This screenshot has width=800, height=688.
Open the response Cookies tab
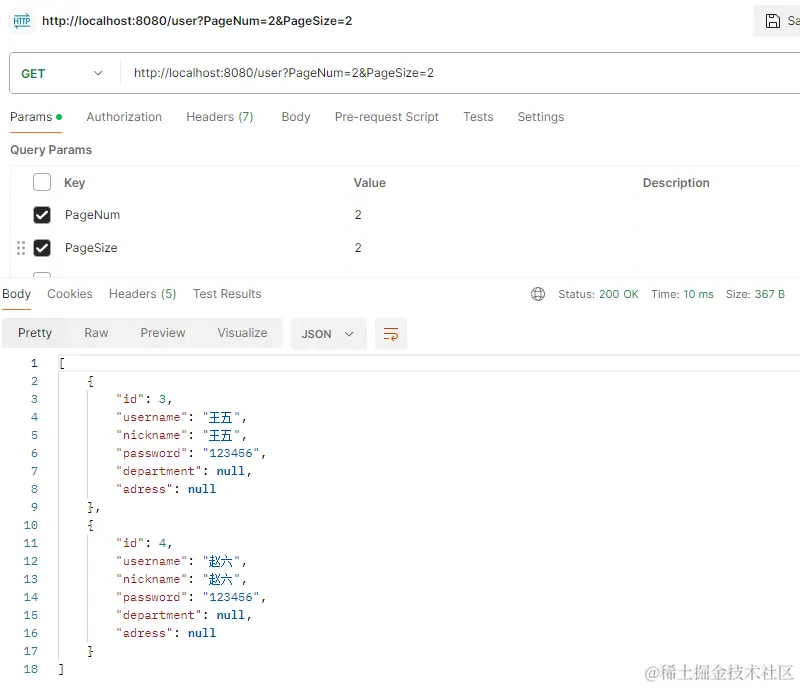tap(70, 294)
